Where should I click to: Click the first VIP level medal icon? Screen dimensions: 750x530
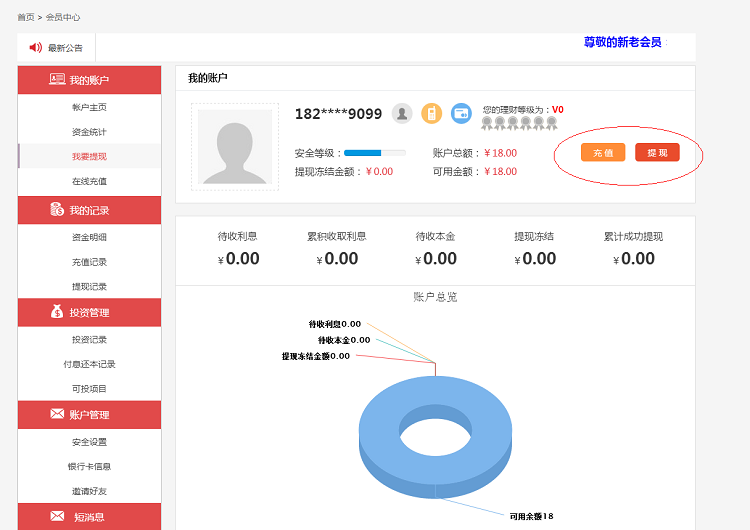tap(487, 123)
